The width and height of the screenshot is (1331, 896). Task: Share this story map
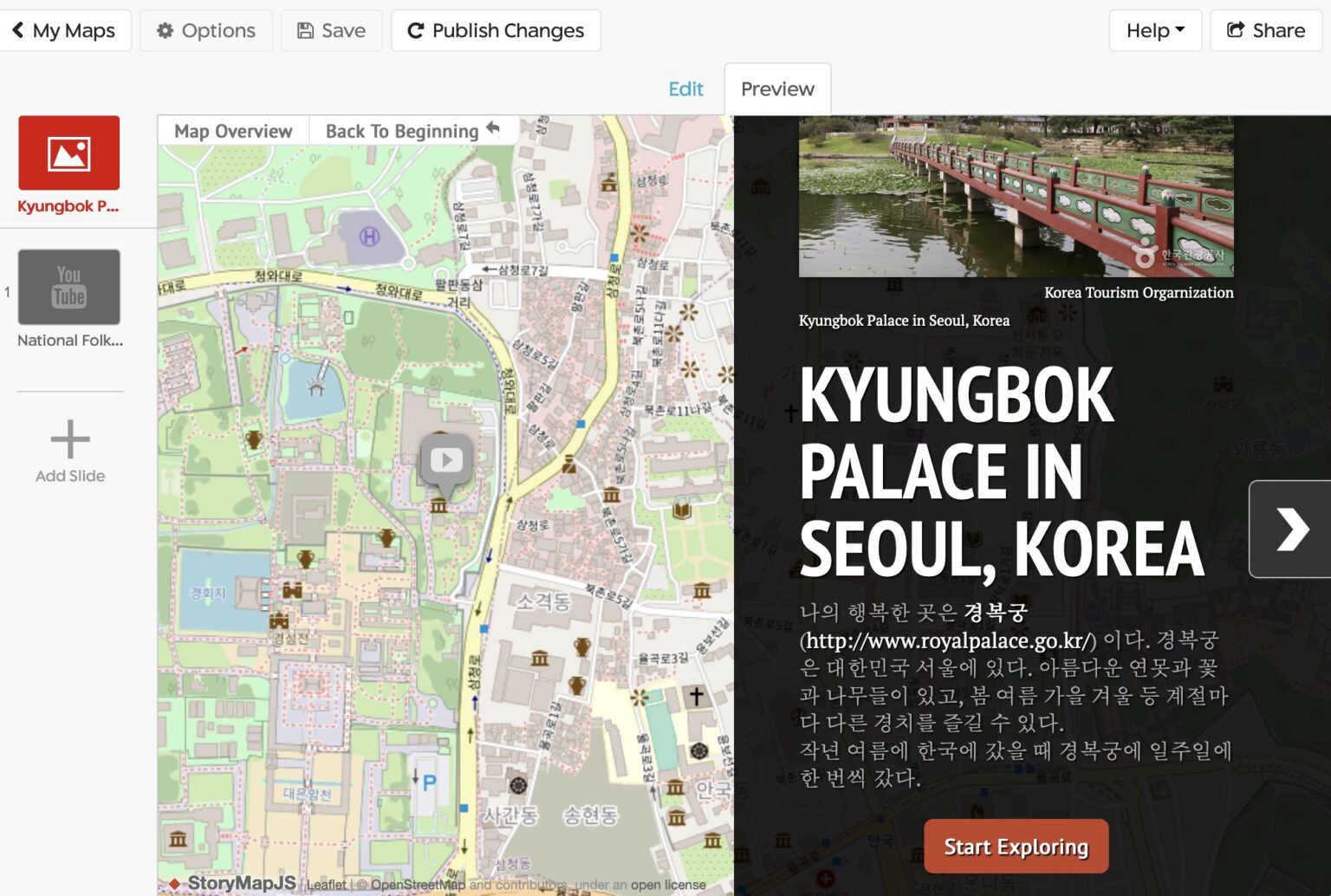[x=1265, y=29]
